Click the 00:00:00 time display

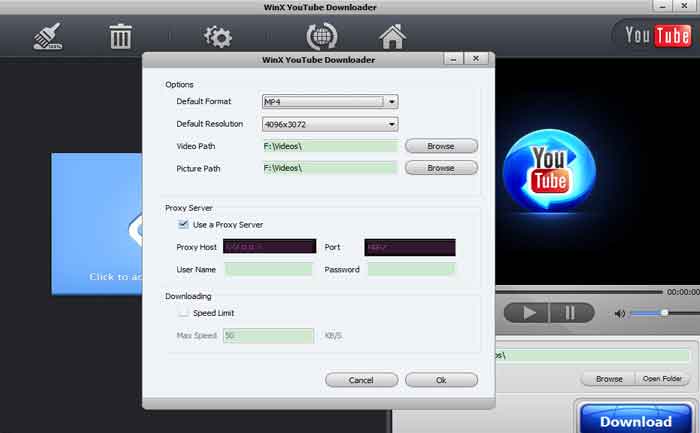(683, 292)
